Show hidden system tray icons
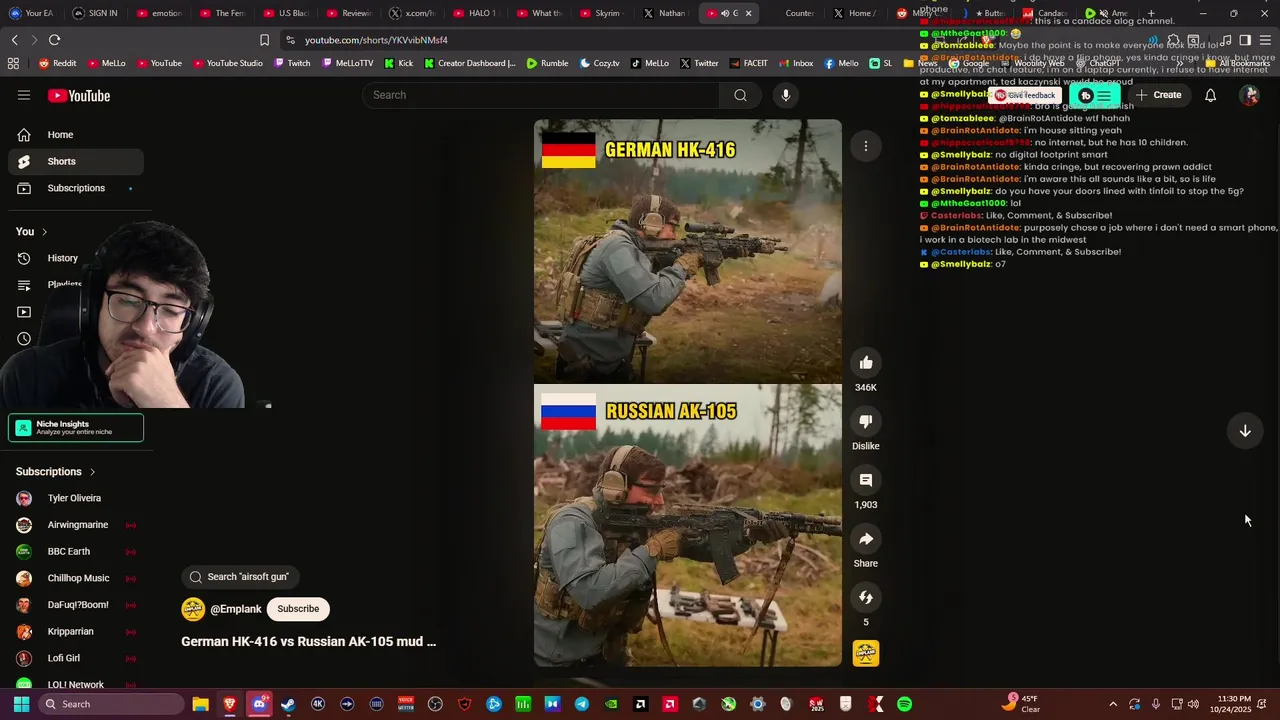1280x720 pixels. [x=1114, y=704]
